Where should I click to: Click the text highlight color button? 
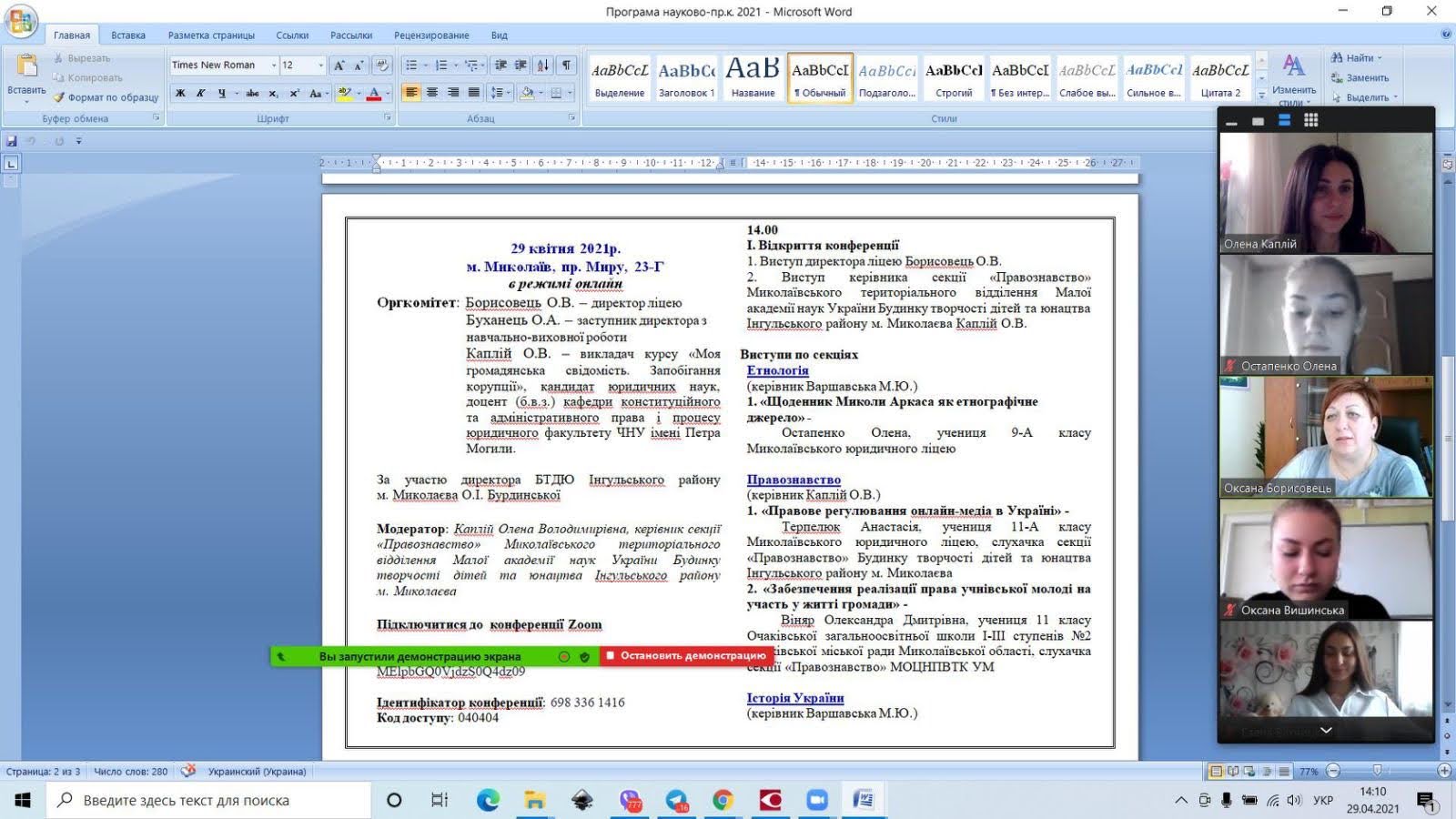pyautogui.click(x=344, y=93)
